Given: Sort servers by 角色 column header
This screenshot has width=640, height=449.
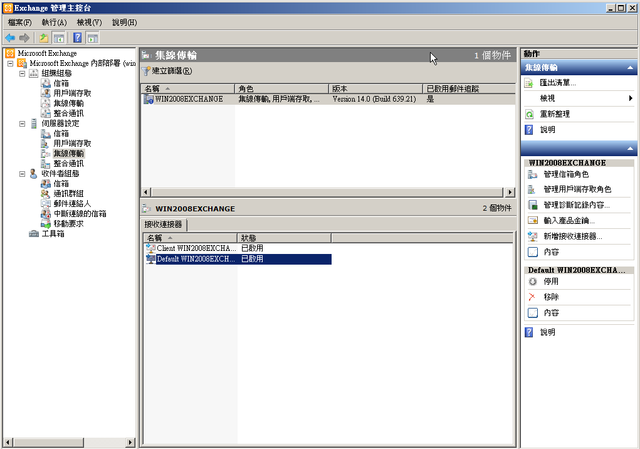Looking at the screenshot, I should pos(281,89).
